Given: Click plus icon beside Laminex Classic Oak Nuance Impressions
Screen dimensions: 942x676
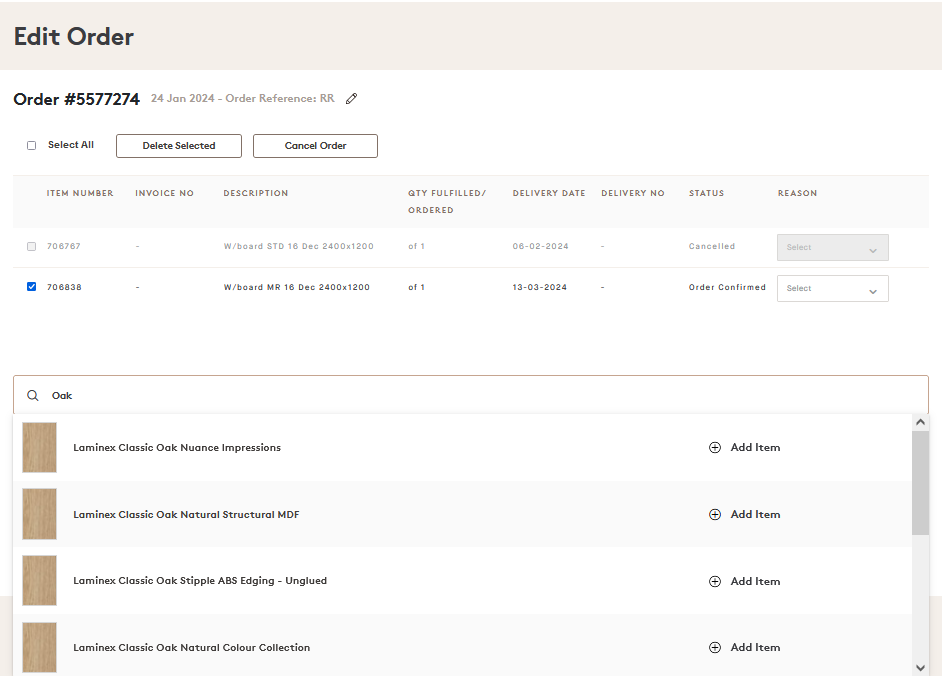Looking at the screenshot, I should click(715, 447).
